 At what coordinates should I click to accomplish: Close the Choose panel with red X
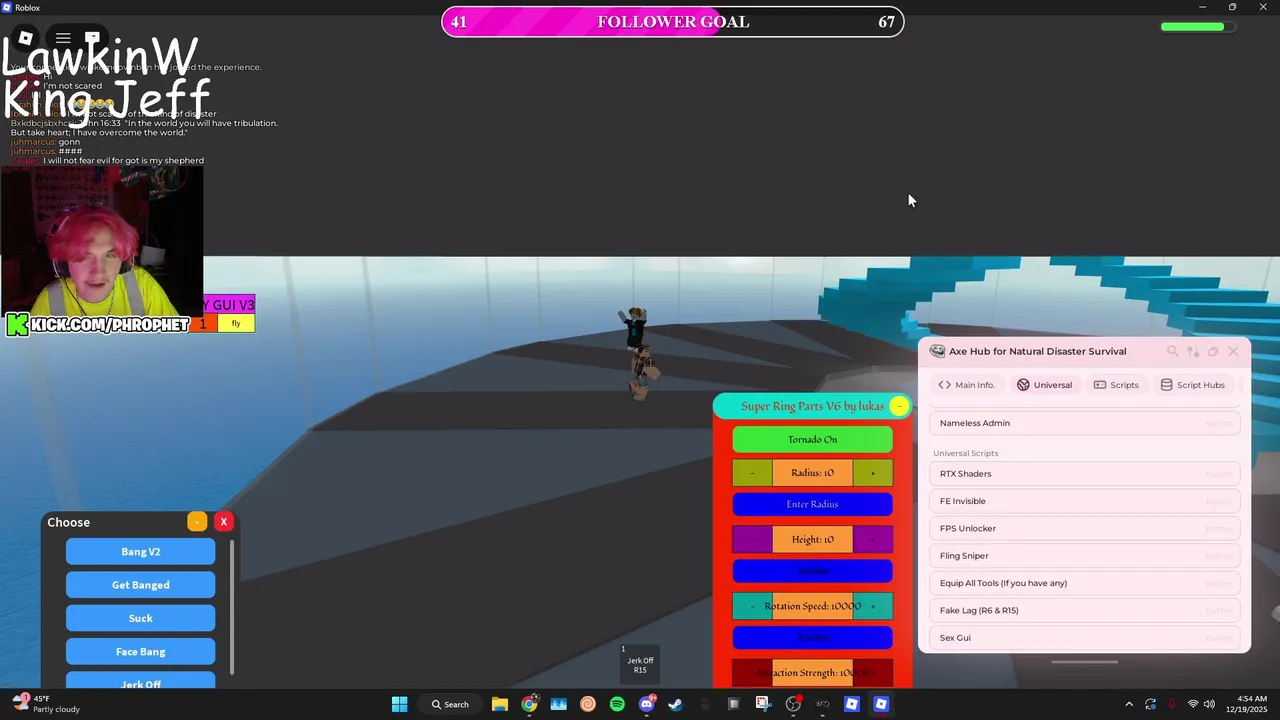(x=224, y=521)
